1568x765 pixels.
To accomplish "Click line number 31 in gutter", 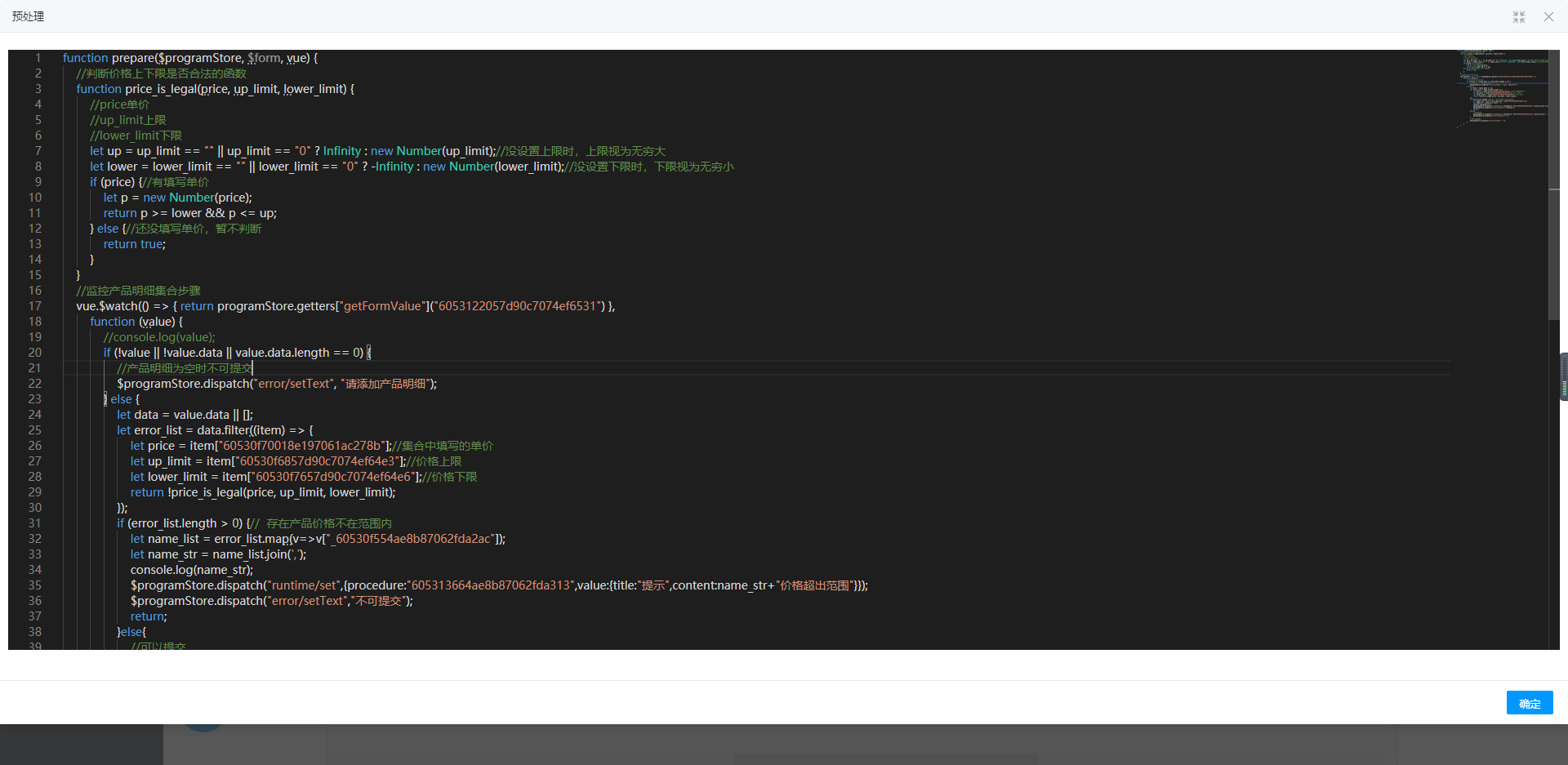I will pos(34,523).
